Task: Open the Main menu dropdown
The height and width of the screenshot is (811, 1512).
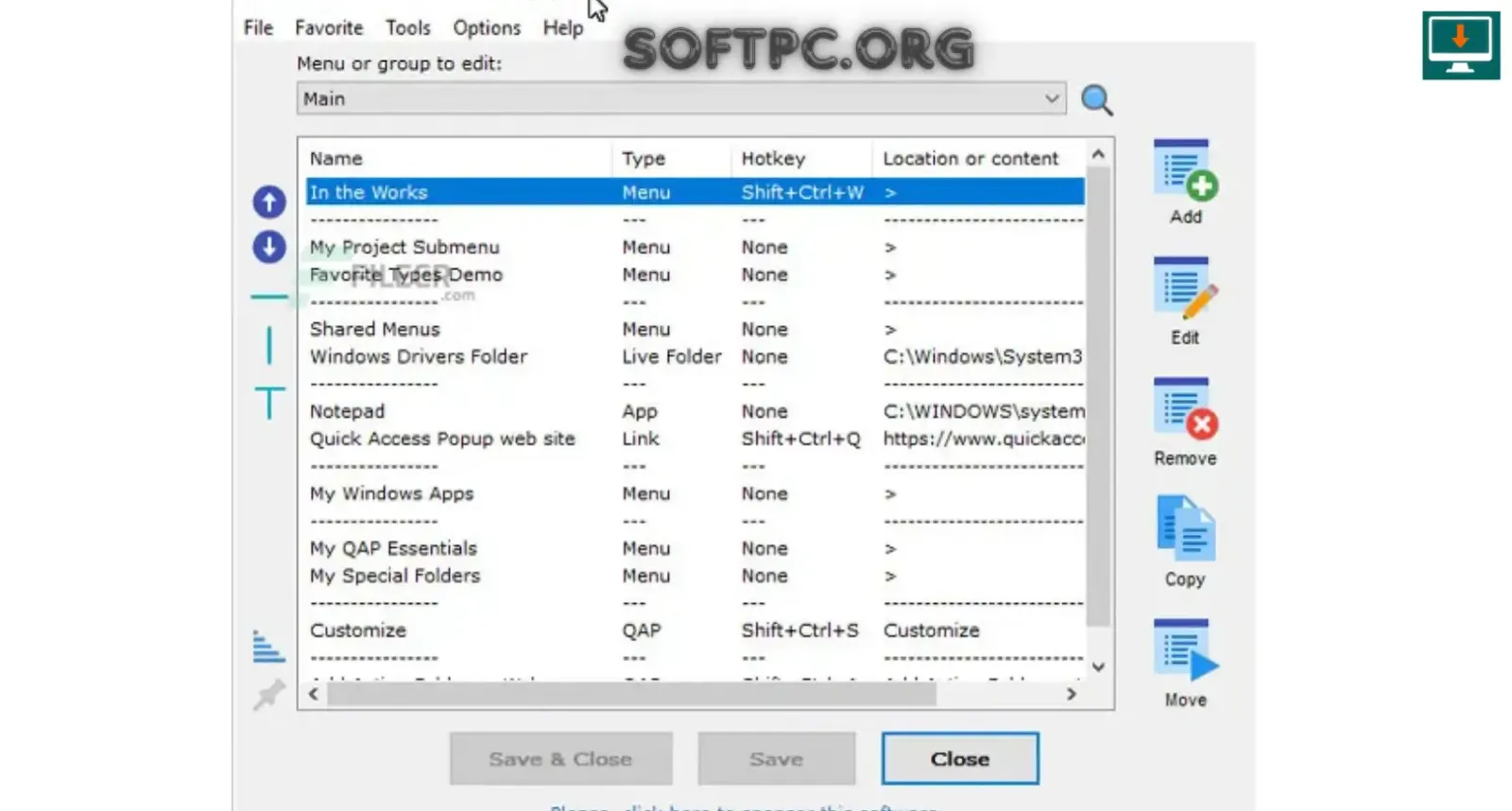Action: coord(681,98)
